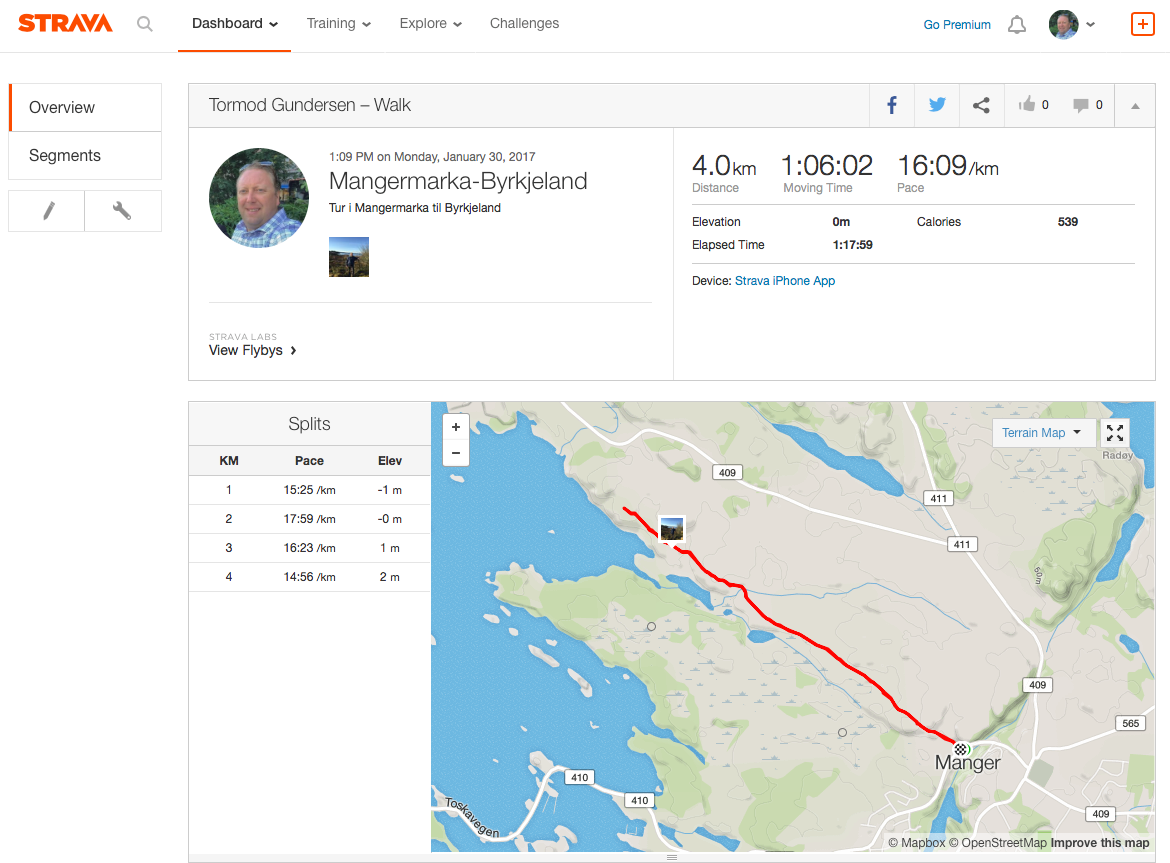Open the Strava iPhone App link

[x=785, y=281]
